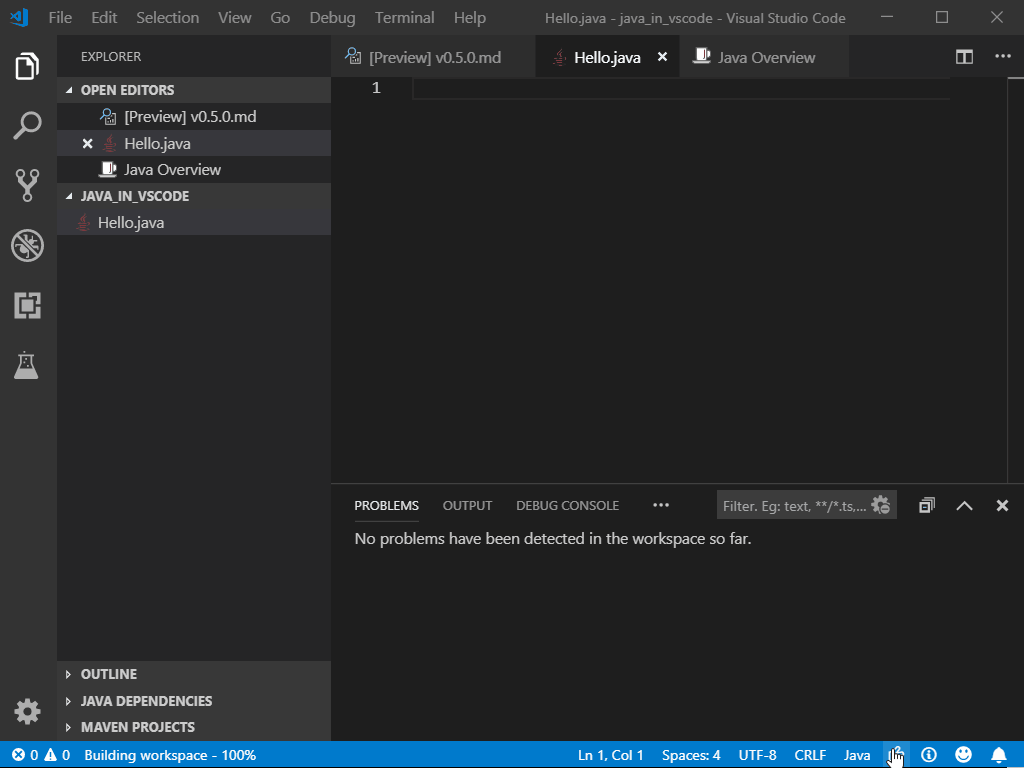Viewport: 1024px width, 768px height.
Task: Change line ending from CRLF
Action: pos(810,755)
